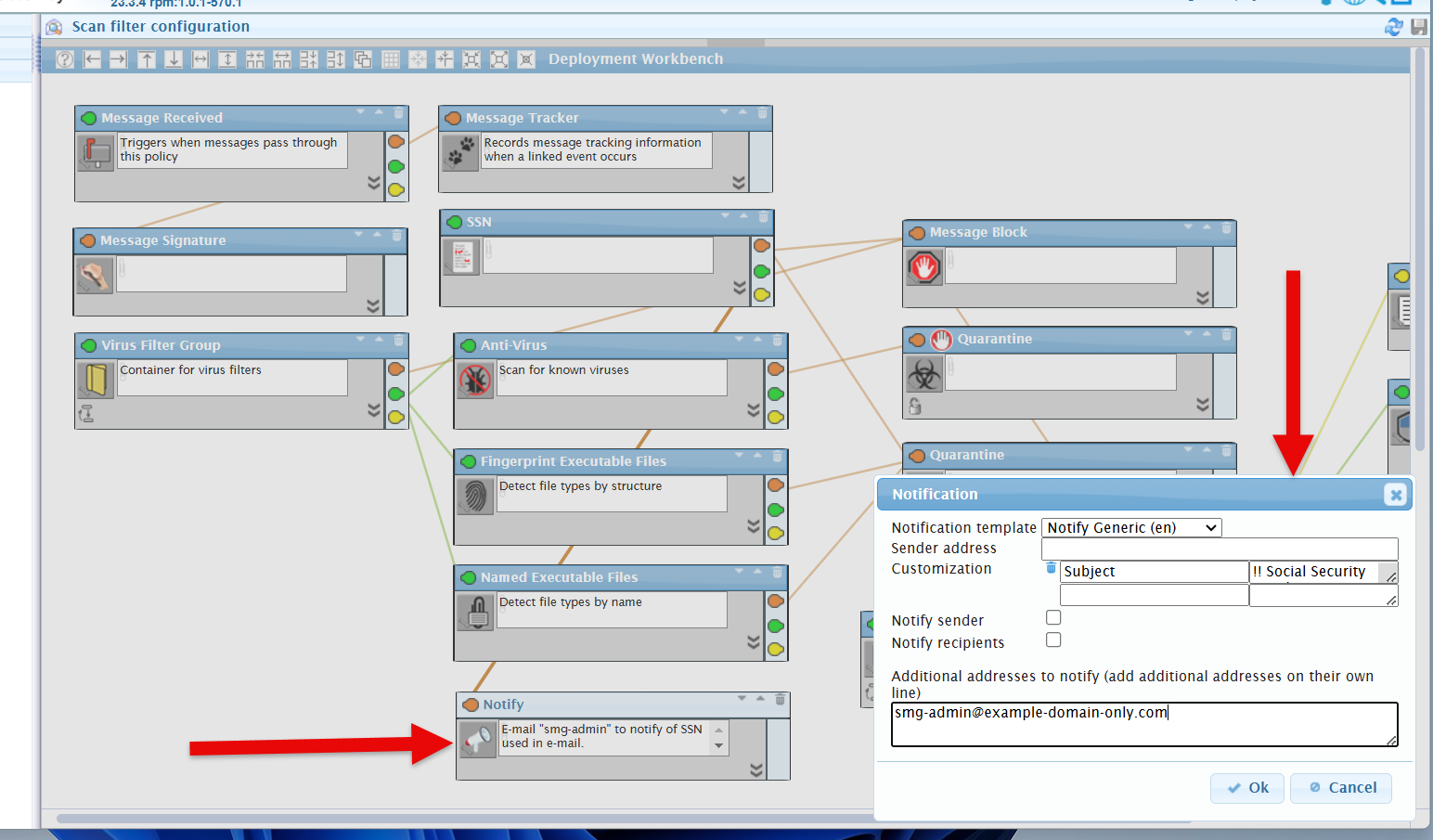Click the overlapping windows cascade icon
Image resolution: width=1433 pixels, height=840 pixels.
coord(363,59)
